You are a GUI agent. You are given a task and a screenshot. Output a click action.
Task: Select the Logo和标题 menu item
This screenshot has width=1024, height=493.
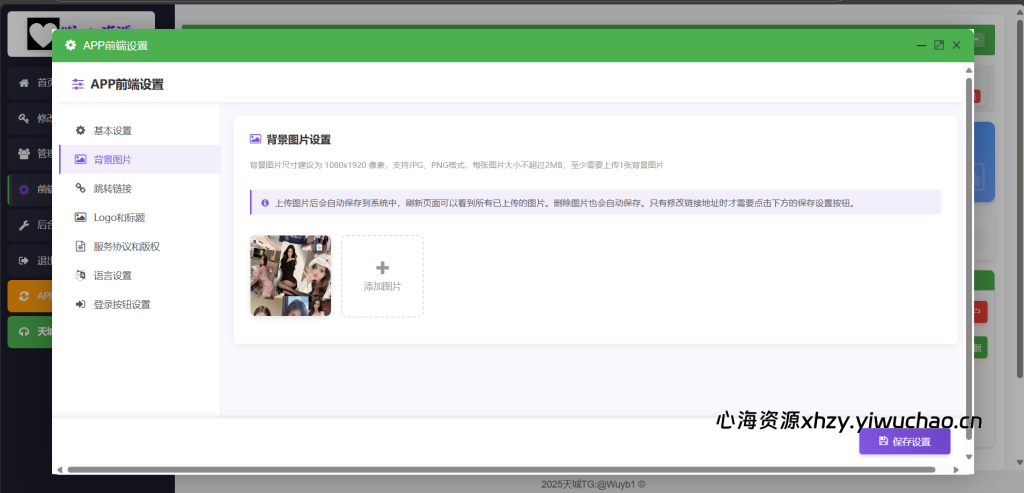coord(119,217)
